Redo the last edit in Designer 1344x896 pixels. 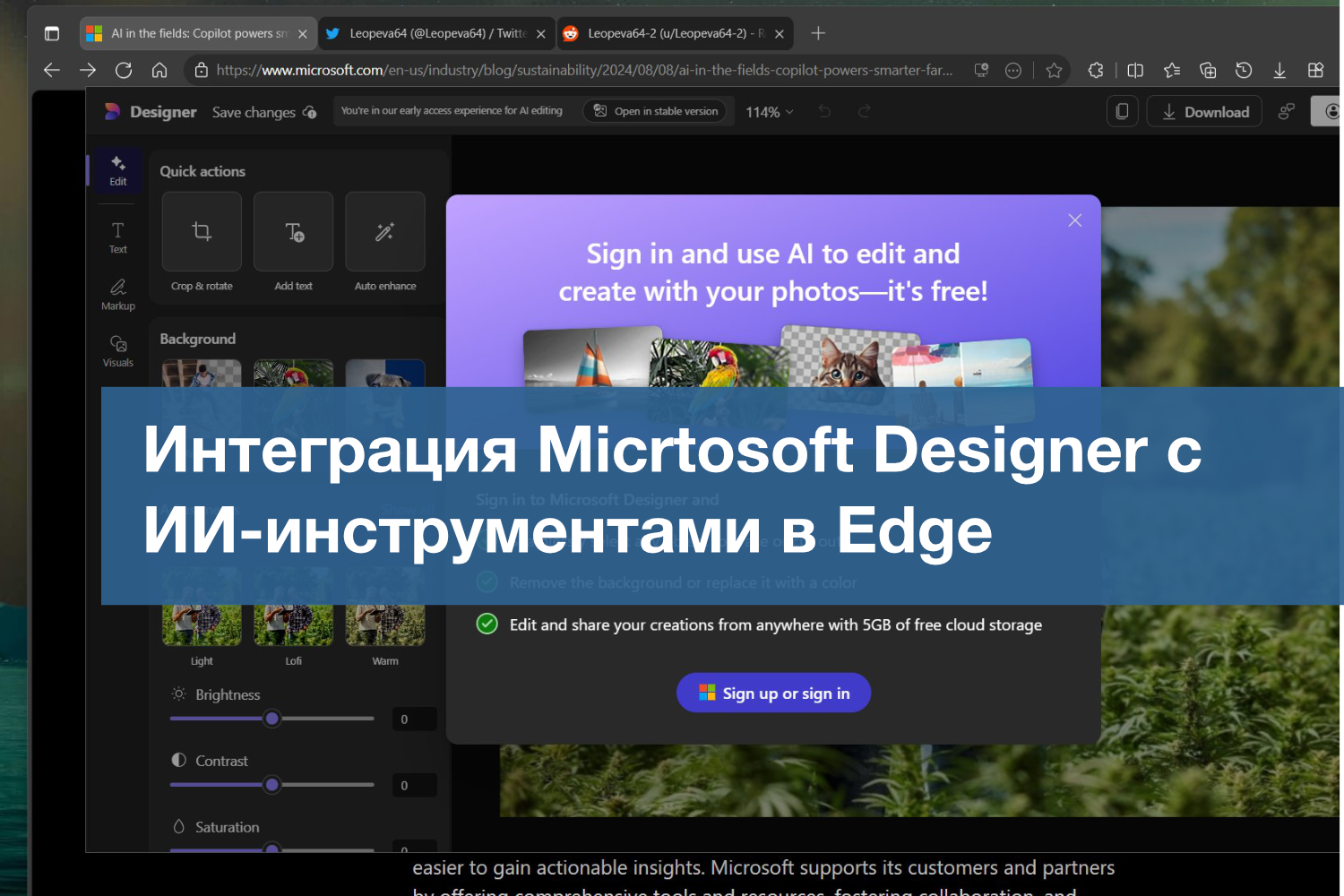pyautogui.click(x=865, y=112)
